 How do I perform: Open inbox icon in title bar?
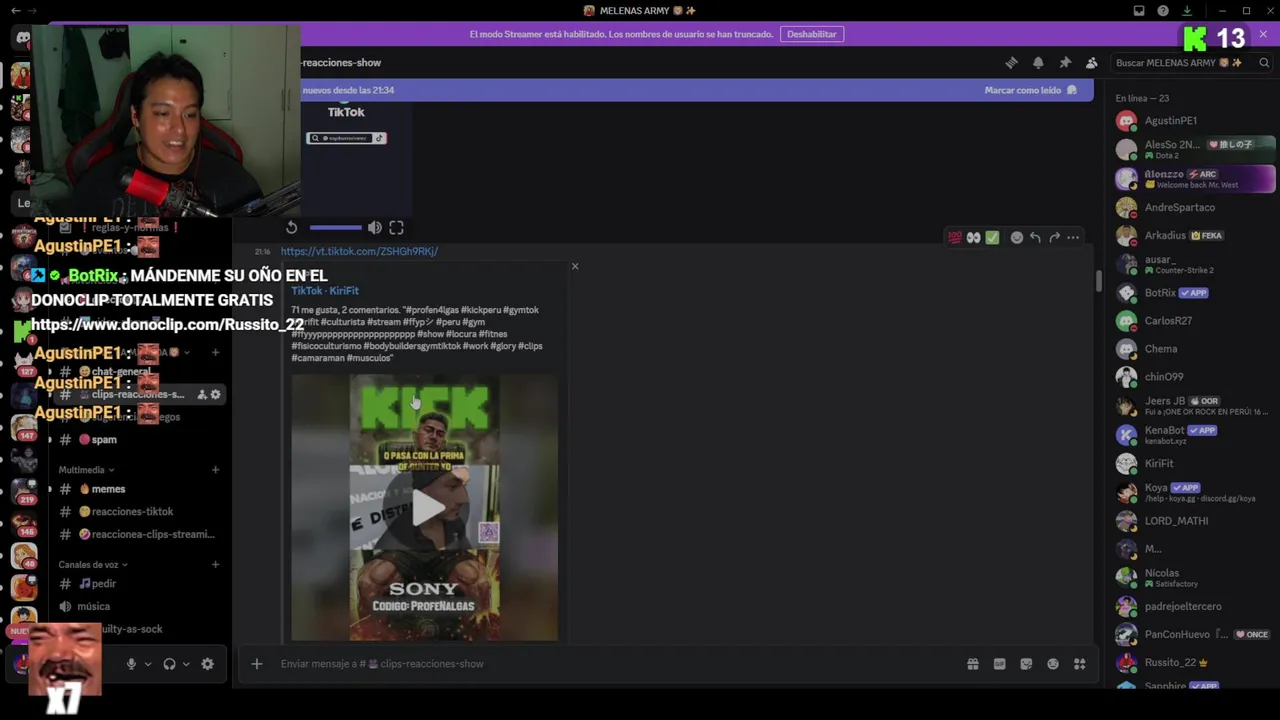[1139, 11]
